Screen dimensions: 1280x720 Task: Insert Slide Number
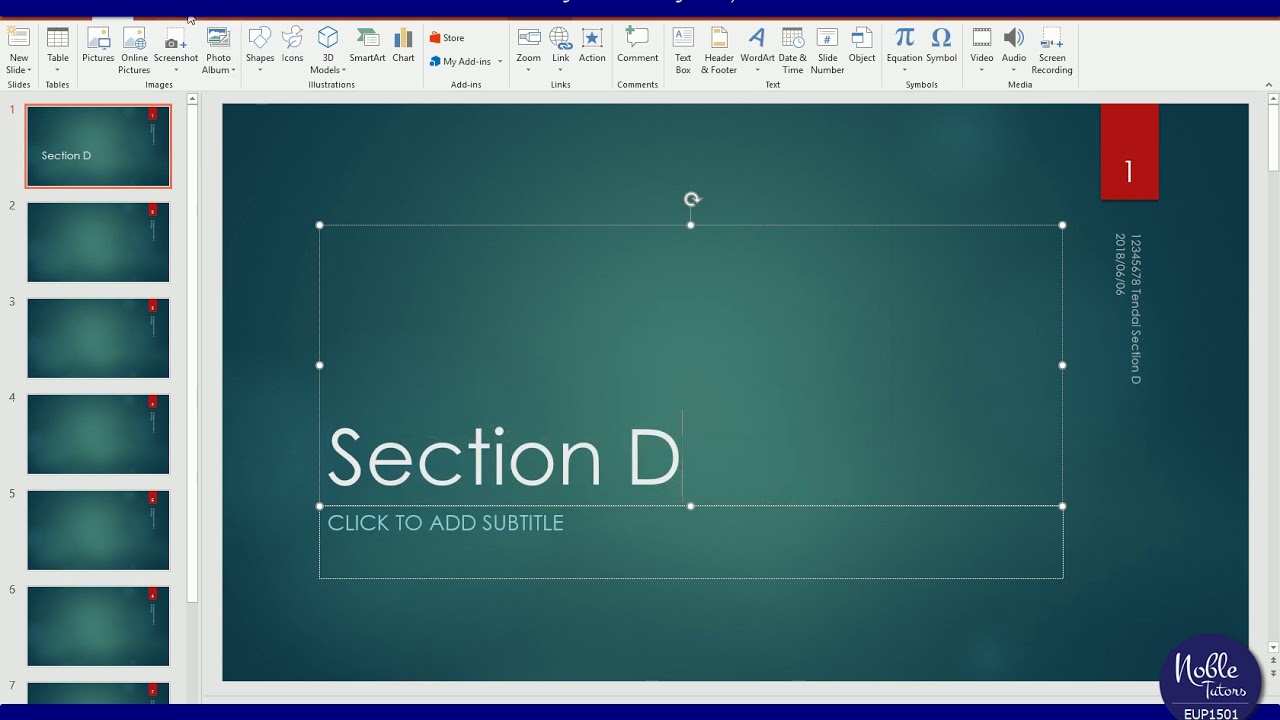(827, 51)
